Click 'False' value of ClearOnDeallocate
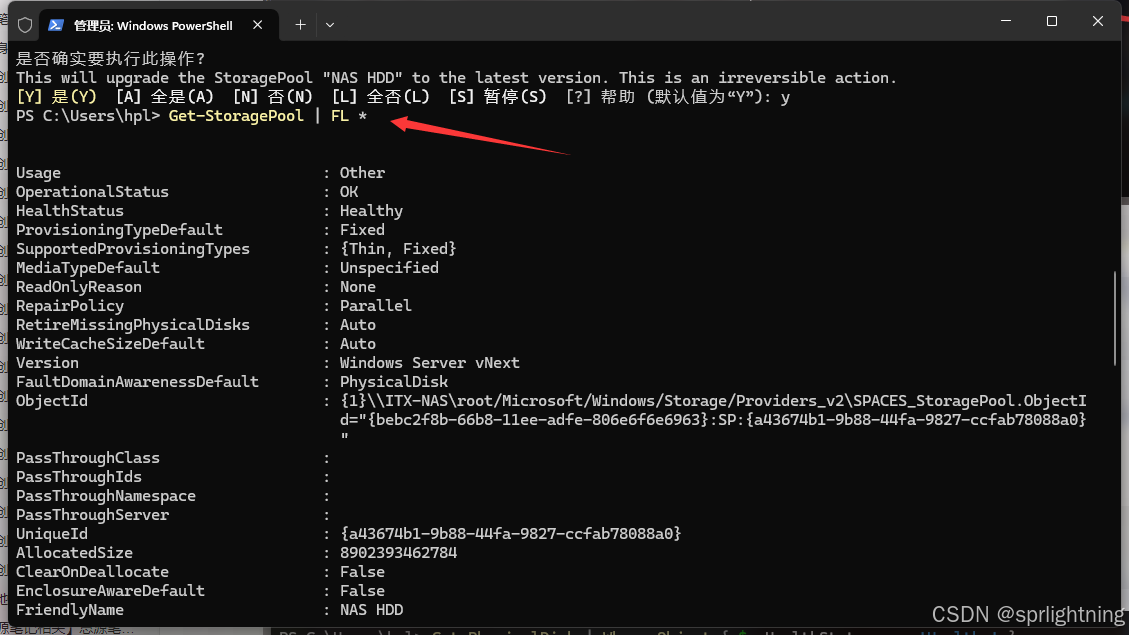The image size is (1129, 635). [x=362, y=572]
